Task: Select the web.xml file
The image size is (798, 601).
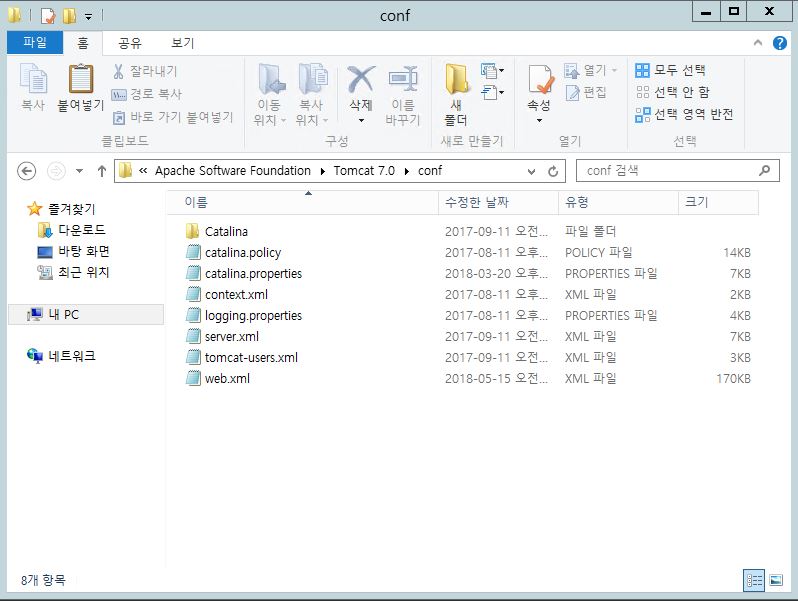Action: click(227, 379)
